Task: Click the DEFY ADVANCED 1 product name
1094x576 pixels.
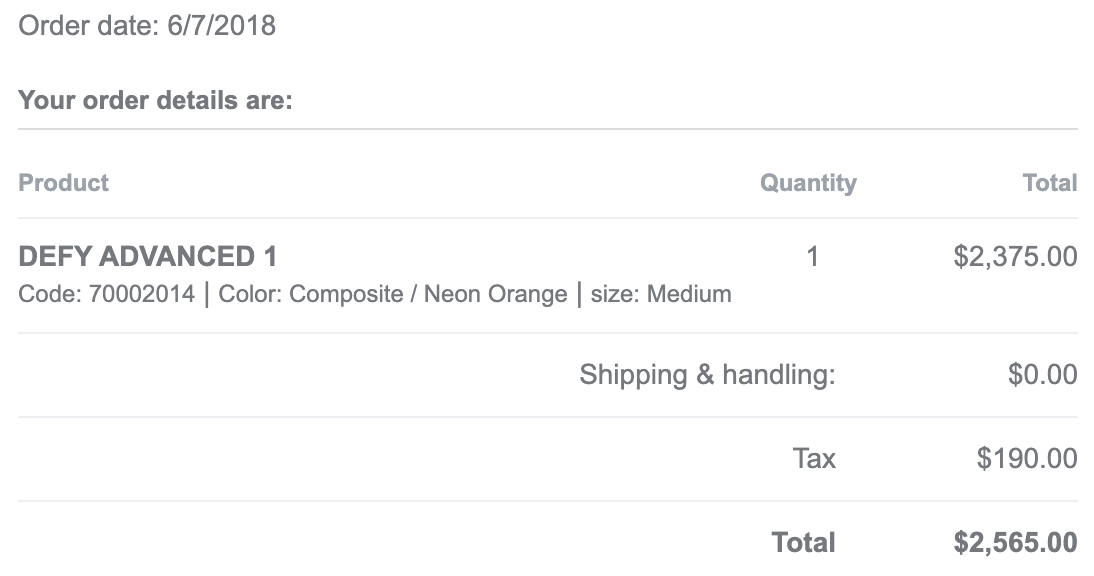Action: click(x=148, y=257)
